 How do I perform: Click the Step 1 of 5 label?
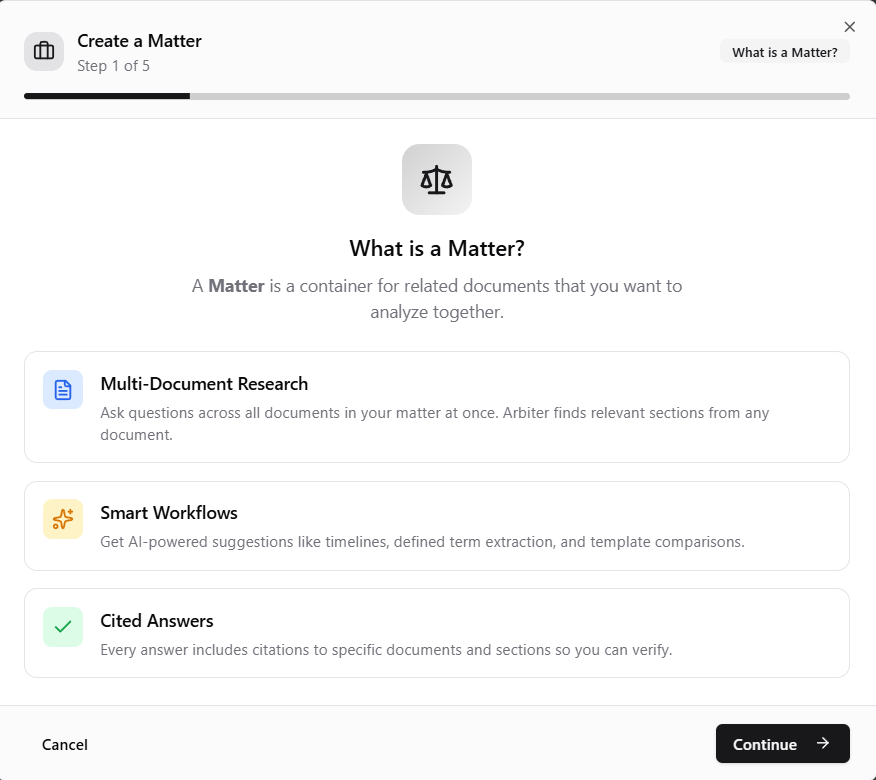tap(113, 65)
